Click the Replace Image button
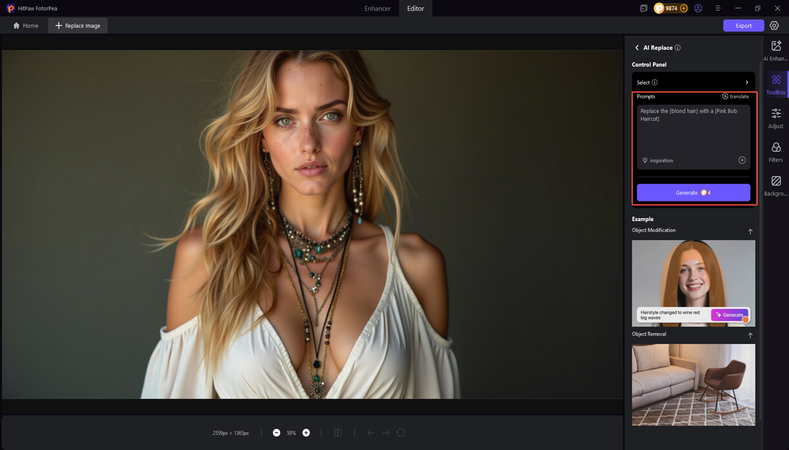789x450 pixels. (77, 26)
